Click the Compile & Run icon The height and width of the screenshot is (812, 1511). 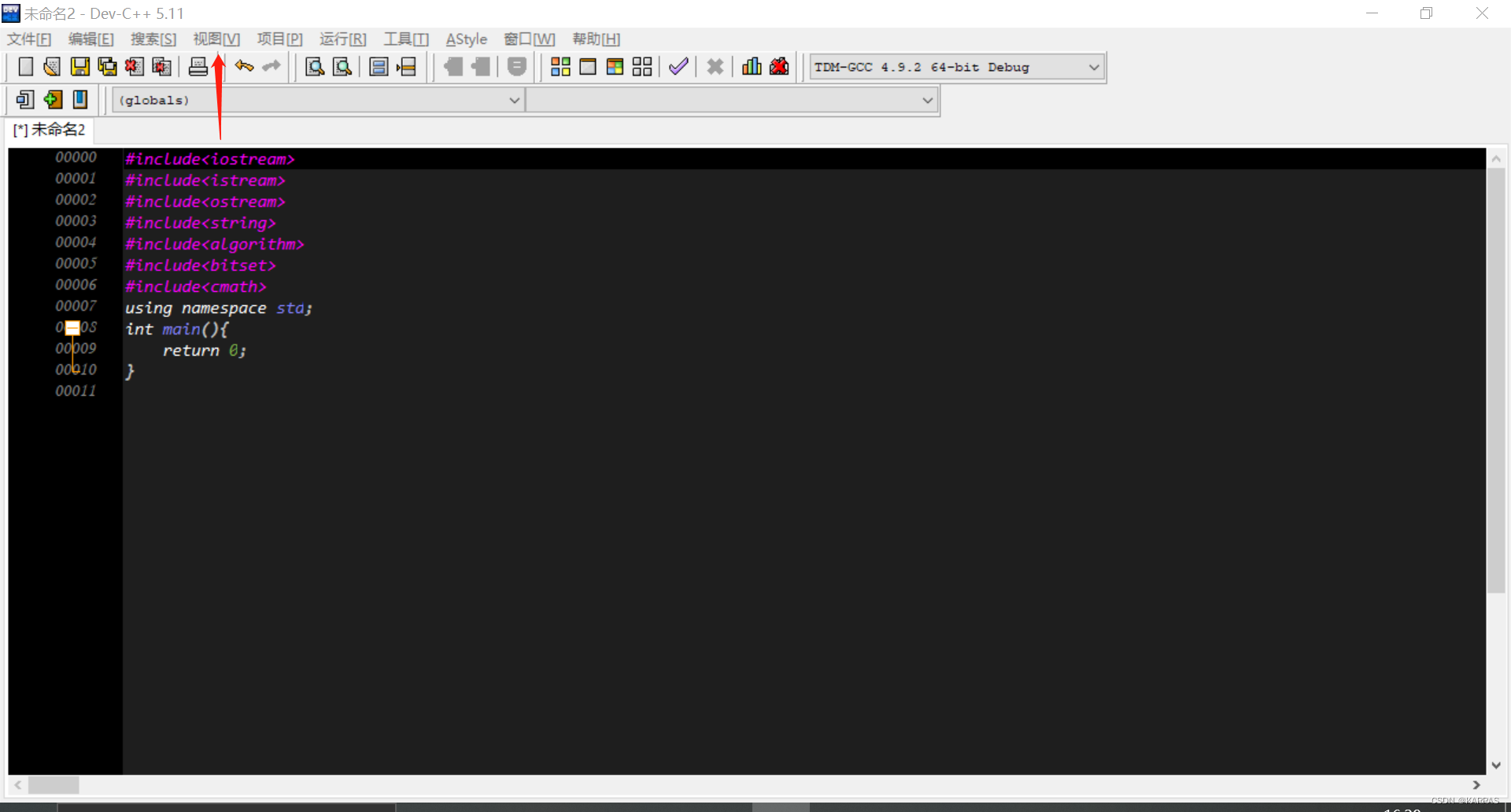pyautogui.click(x=615, y=67)
